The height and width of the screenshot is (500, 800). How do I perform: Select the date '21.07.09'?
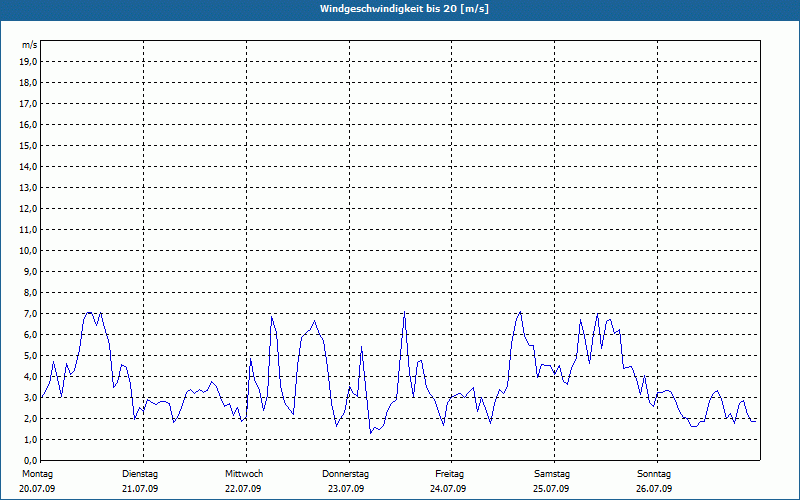tap(140, 489)
